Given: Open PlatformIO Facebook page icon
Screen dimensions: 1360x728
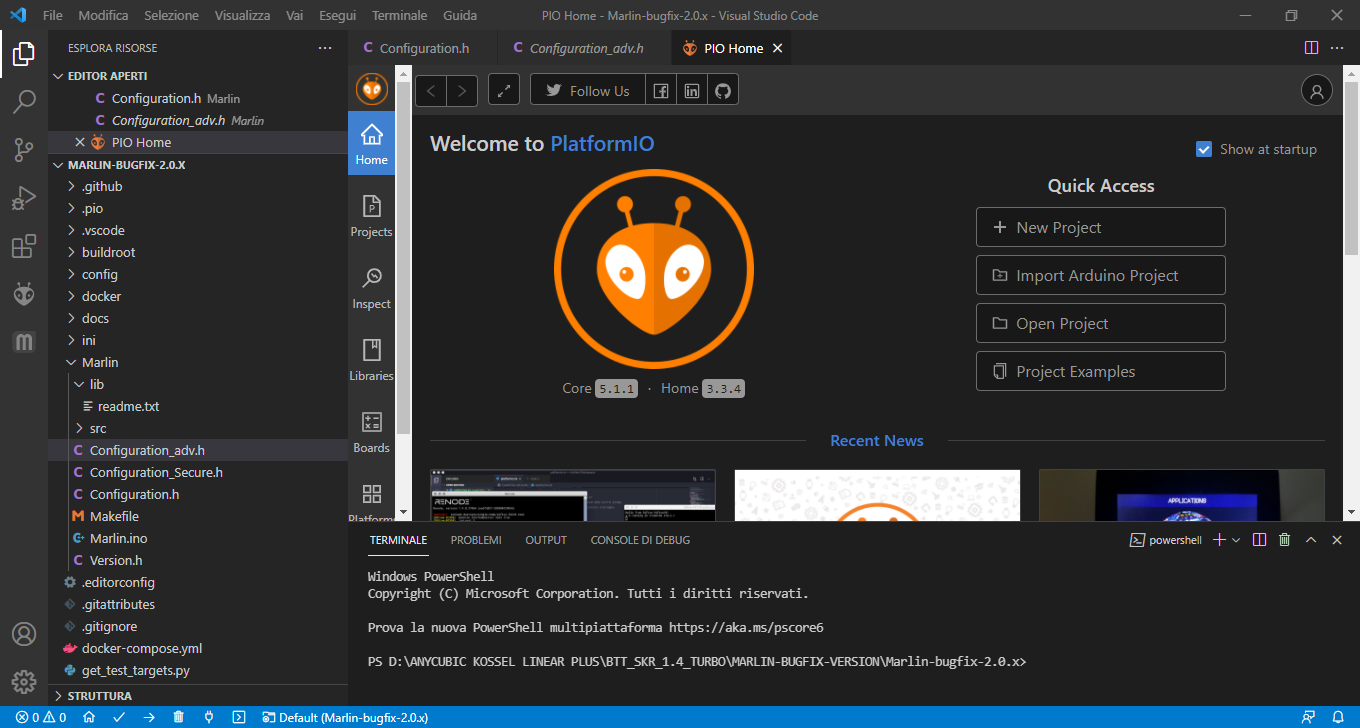Looking at the screenshot, I should pyautogui.click(x=661, y=90).
